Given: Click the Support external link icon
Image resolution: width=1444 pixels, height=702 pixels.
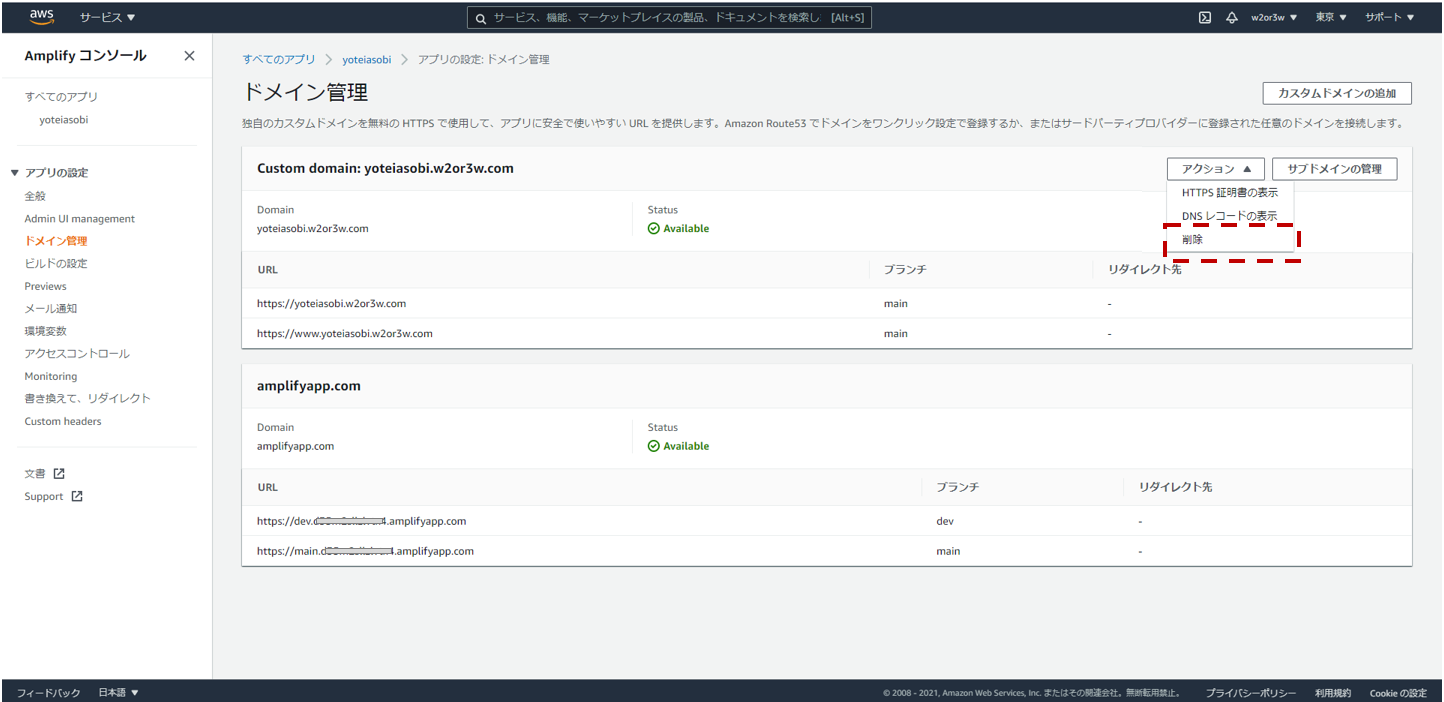Looking at the screenshot, I should click(77, 497).
